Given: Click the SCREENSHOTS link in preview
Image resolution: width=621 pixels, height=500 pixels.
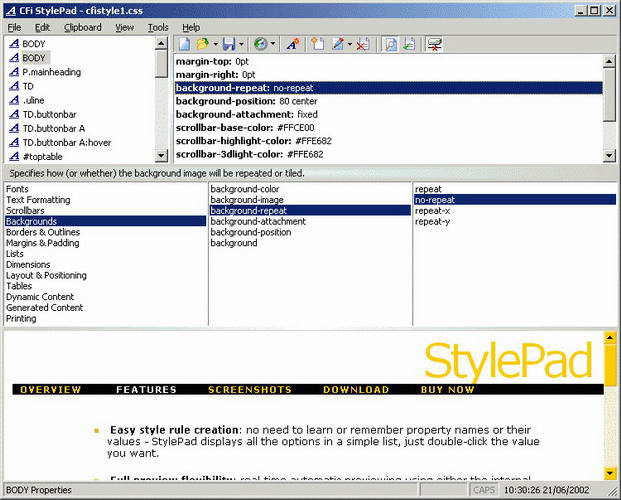Looking at the screenshot, I should (x=250, y=389).
